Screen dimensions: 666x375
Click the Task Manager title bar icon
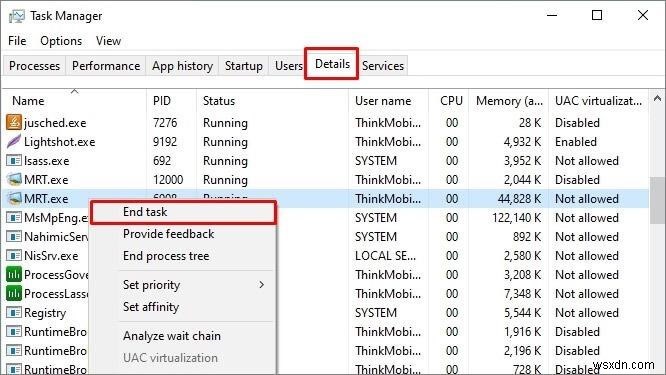[17, 16]
